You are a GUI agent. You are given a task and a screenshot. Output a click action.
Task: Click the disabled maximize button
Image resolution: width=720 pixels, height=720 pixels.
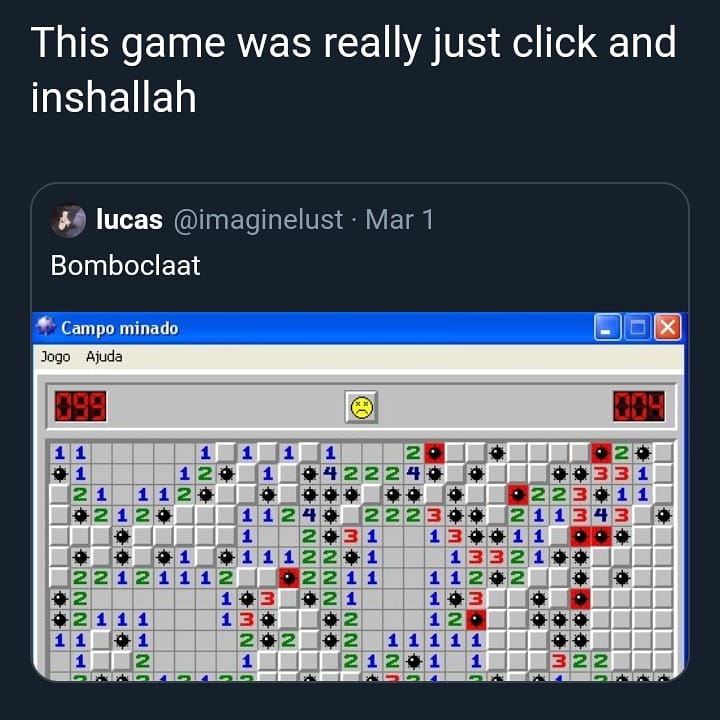tap(637, 327)
